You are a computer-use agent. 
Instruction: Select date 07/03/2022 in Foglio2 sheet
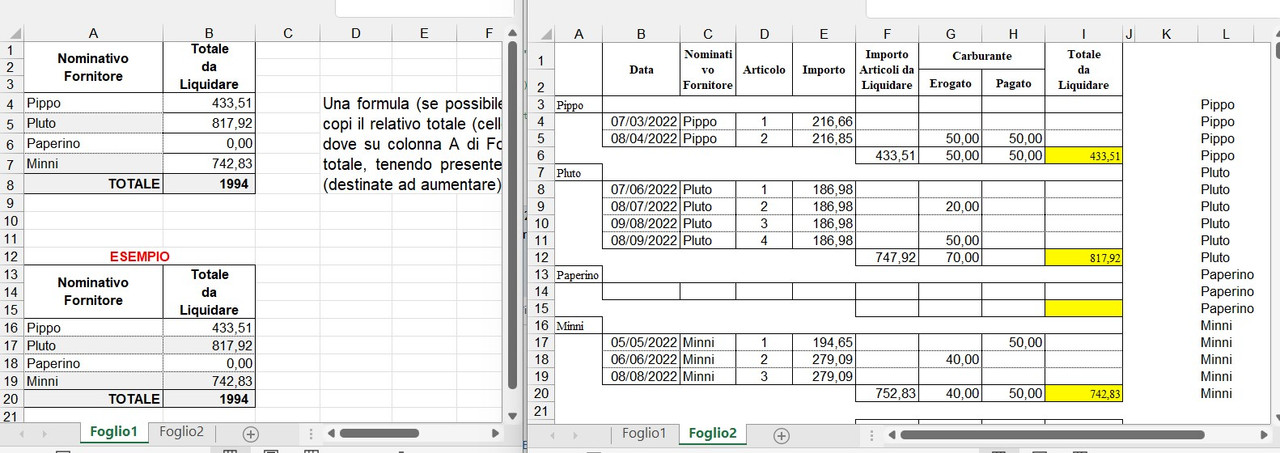pyautogui.click(x=641, y=122)
